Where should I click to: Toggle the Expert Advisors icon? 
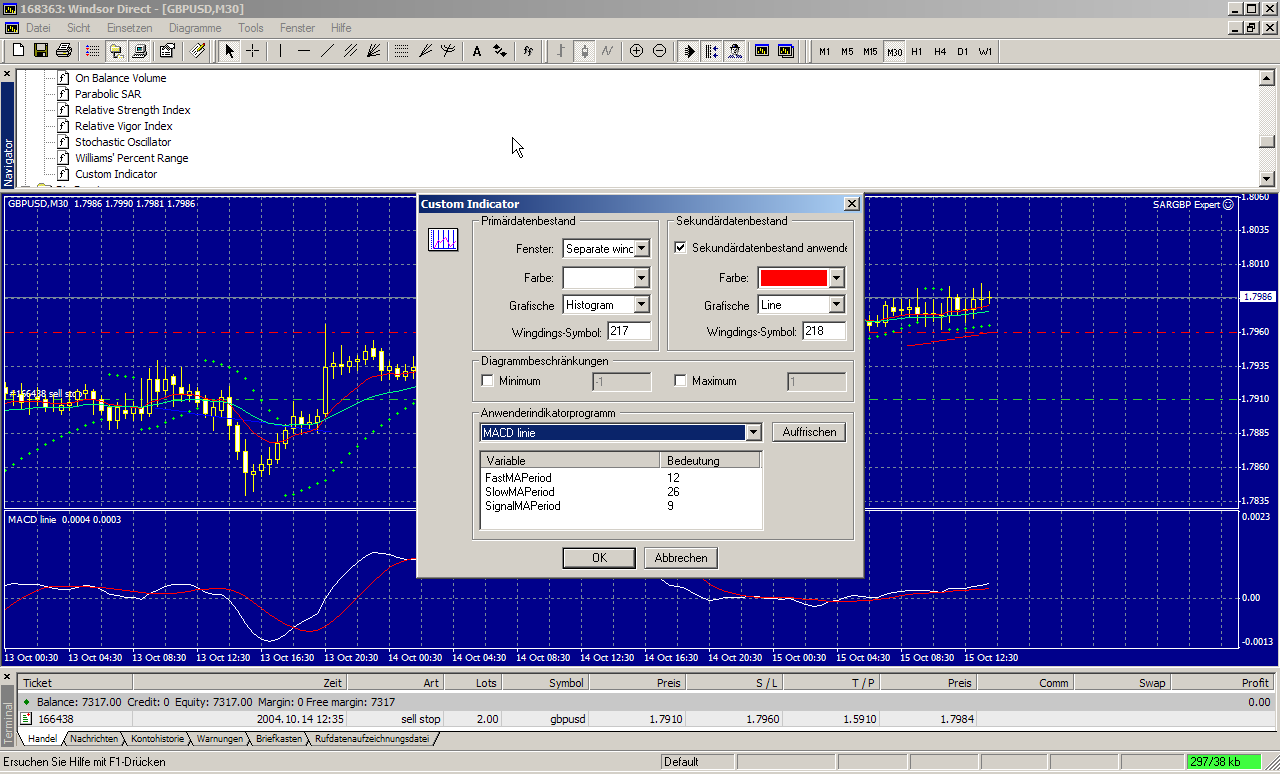pos(735,51)
